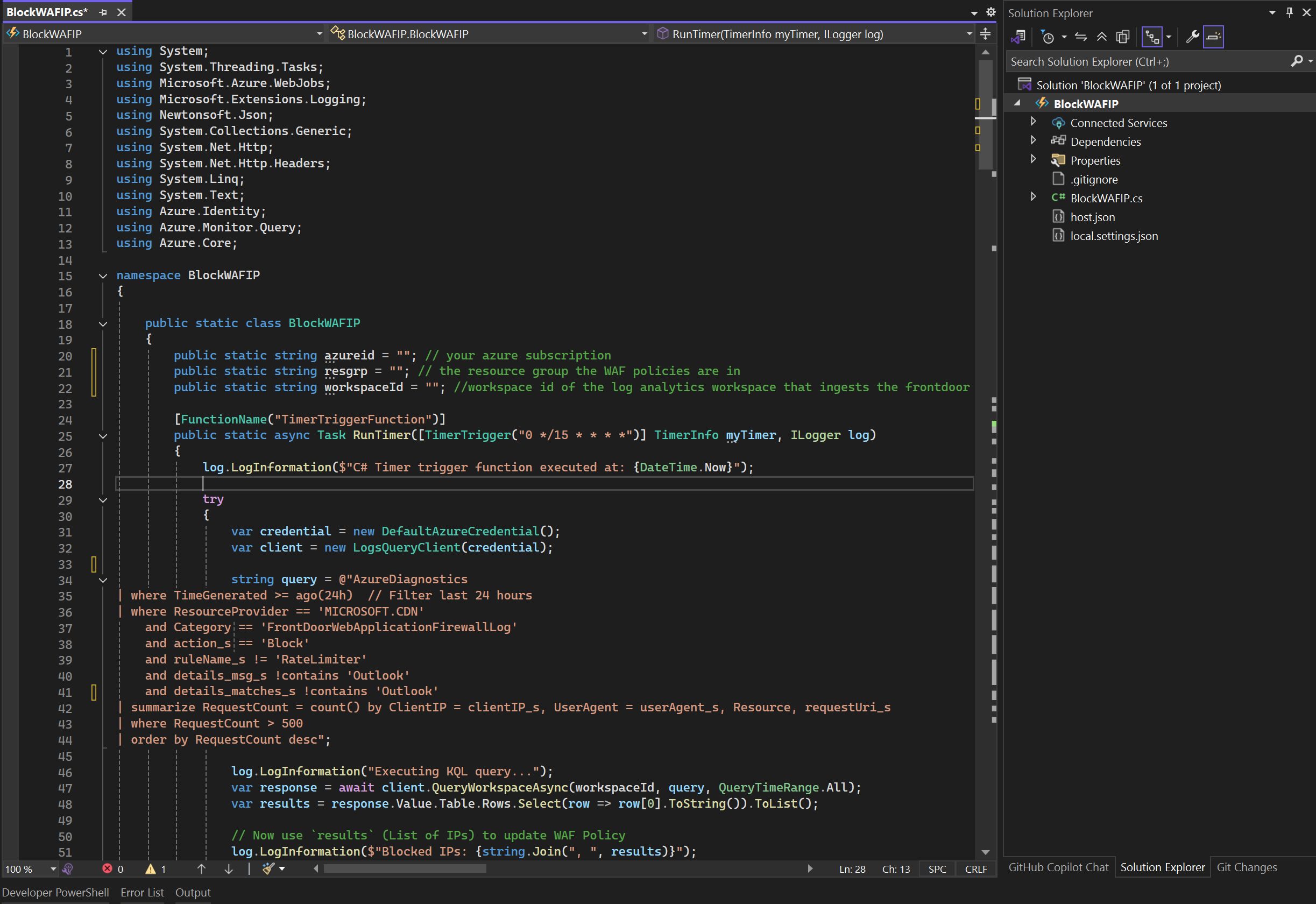The width and height of the screenshot is (1316, 904).
Task: Open RunTimer member navigation dropdown
Action: pyautogui.click(x=970, y=34)
